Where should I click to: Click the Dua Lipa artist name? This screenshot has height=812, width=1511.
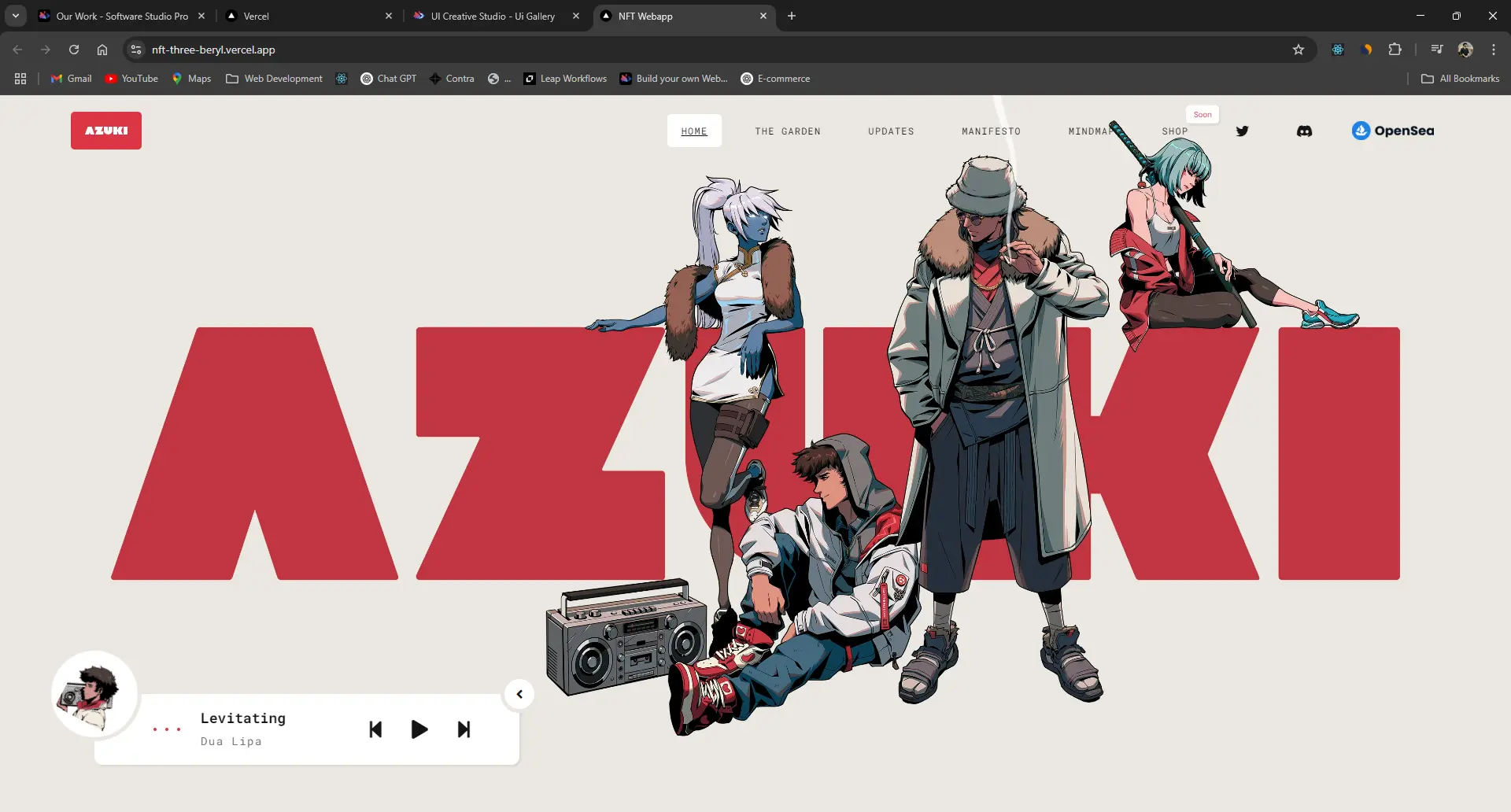[x=231, y=741]
